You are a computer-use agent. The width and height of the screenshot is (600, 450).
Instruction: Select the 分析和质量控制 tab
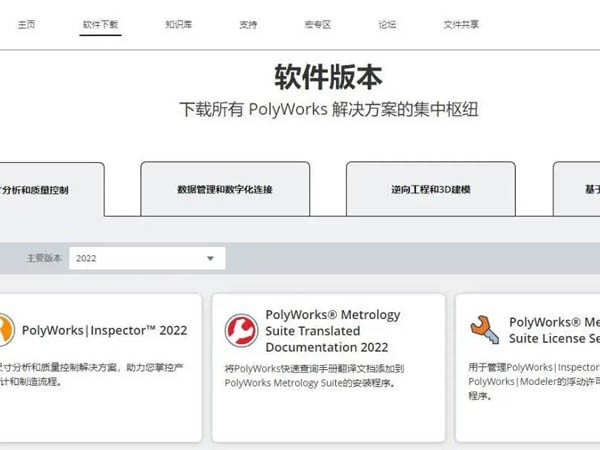click(x=52, y=189)
